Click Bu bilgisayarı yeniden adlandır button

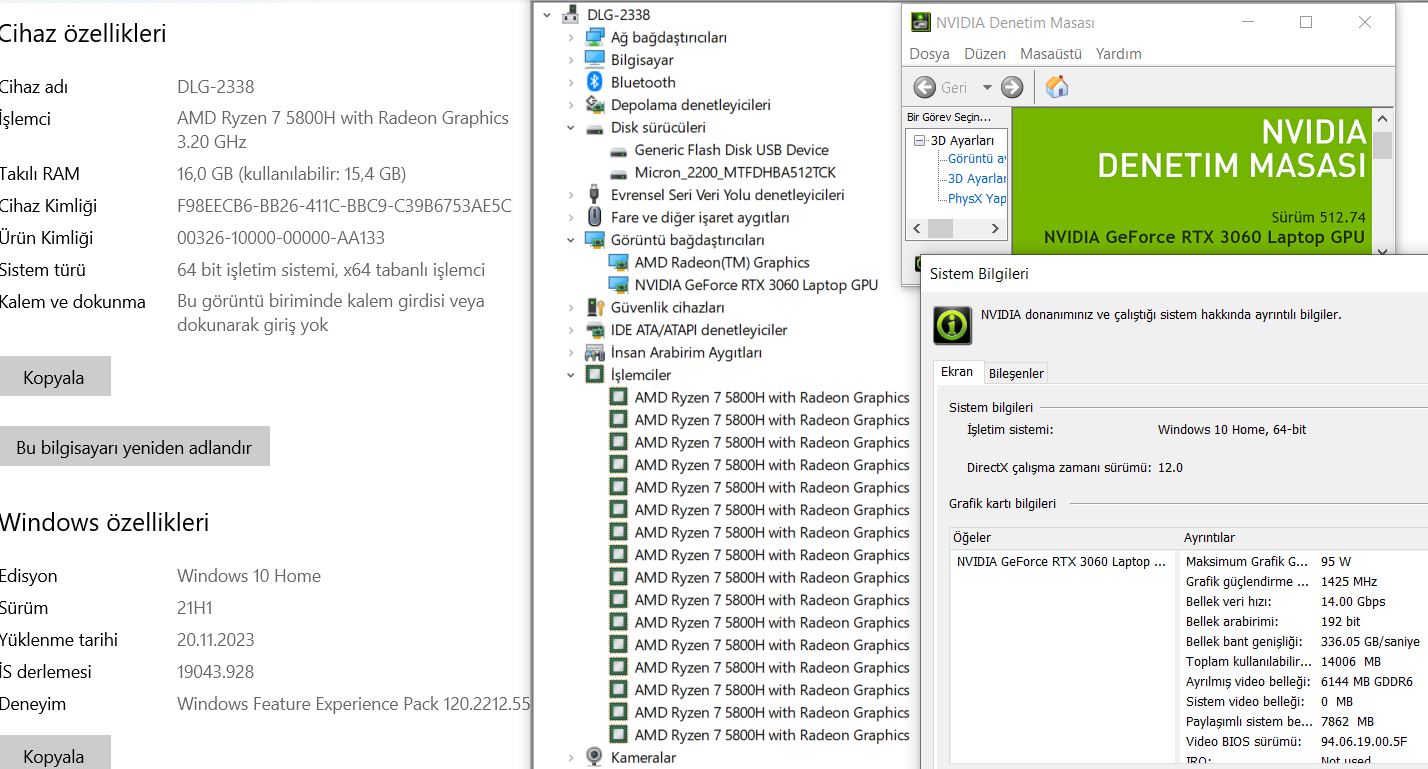[134, 447]
